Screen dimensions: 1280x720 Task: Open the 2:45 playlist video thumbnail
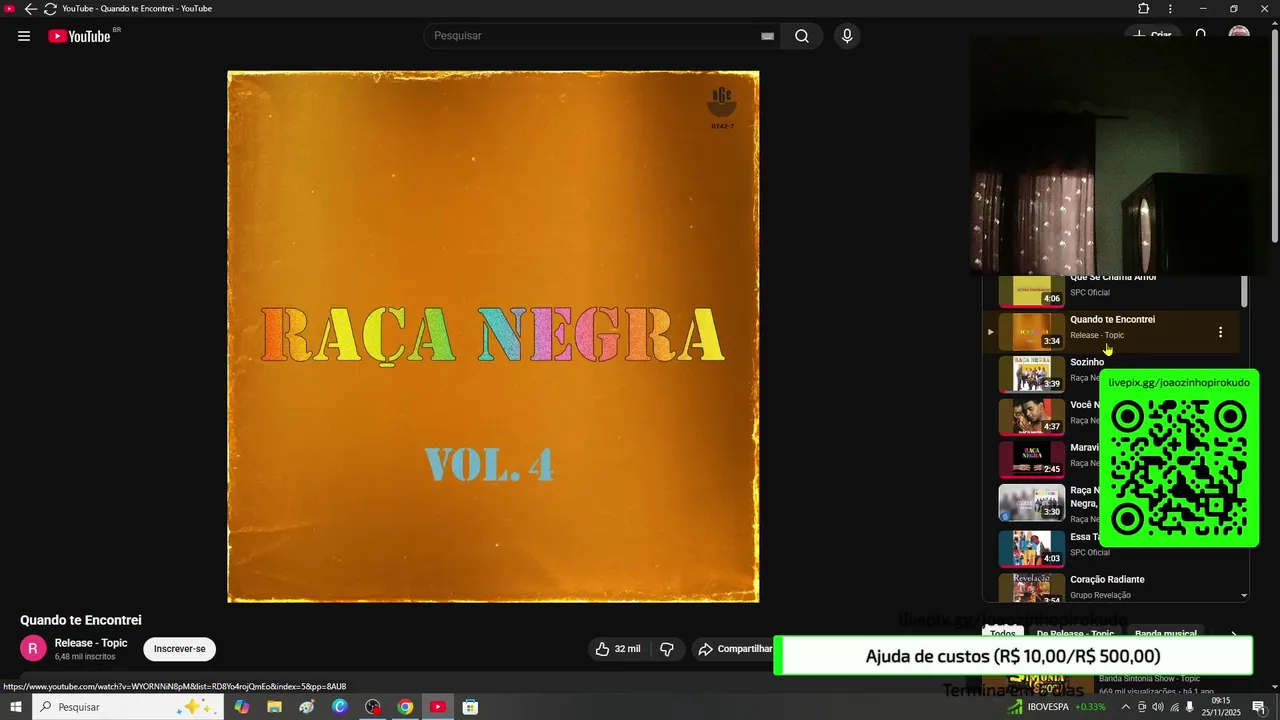pyautogui.click(x=1031, y=460)
